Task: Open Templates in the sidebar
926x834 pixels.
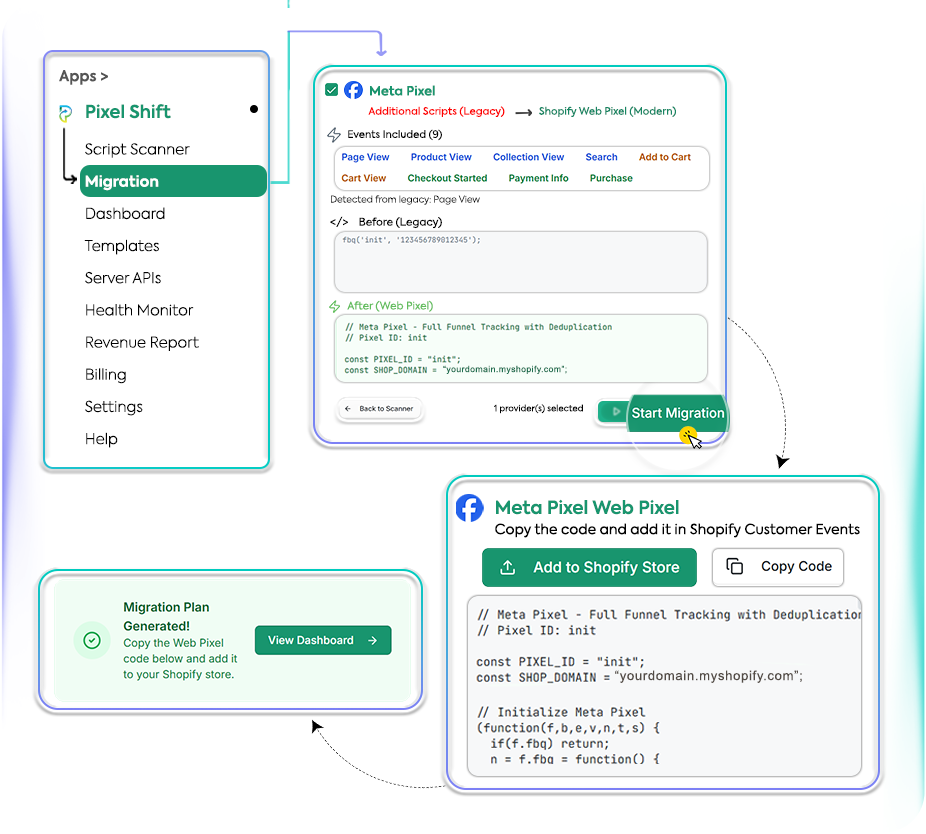Action: 122,246
